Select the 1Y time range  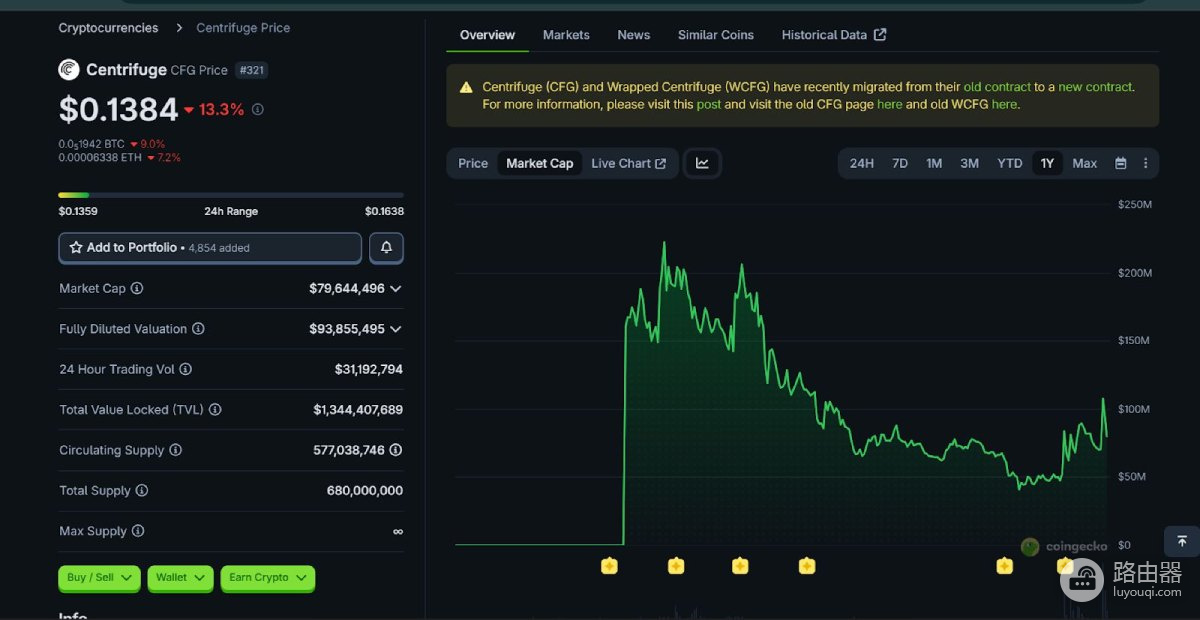click(x=1047, y=163)
